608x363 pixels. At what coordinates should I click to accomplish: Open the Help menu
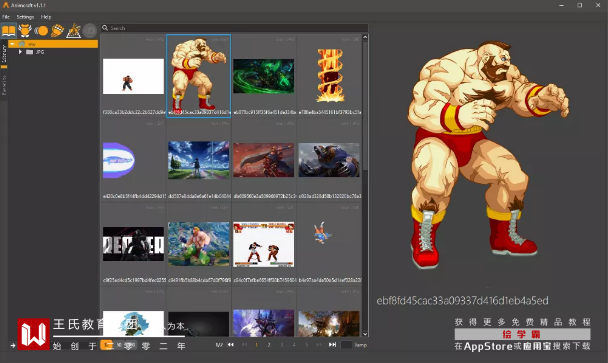(46, 17)
